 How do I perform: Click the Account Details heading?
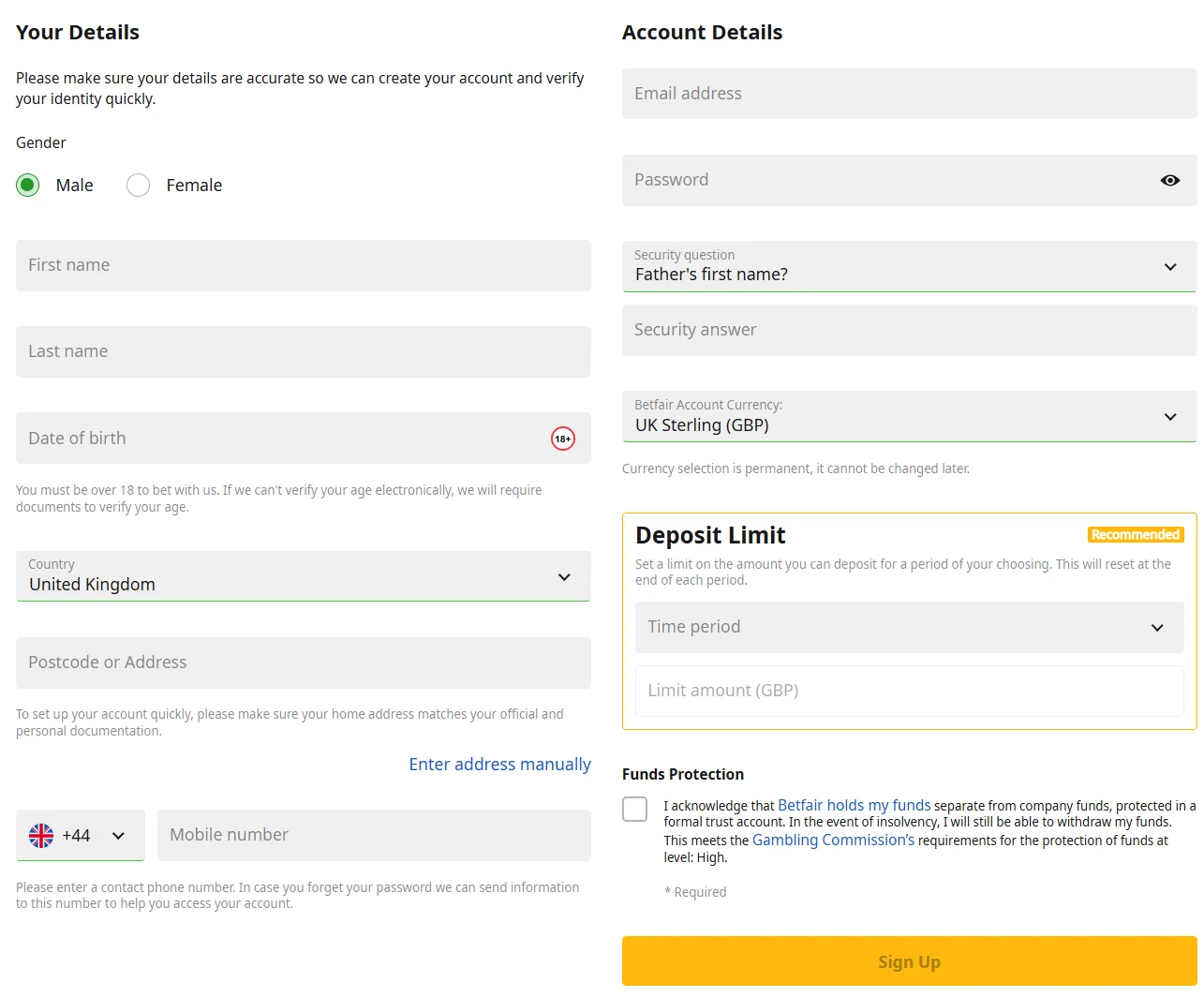click(703, 33)
